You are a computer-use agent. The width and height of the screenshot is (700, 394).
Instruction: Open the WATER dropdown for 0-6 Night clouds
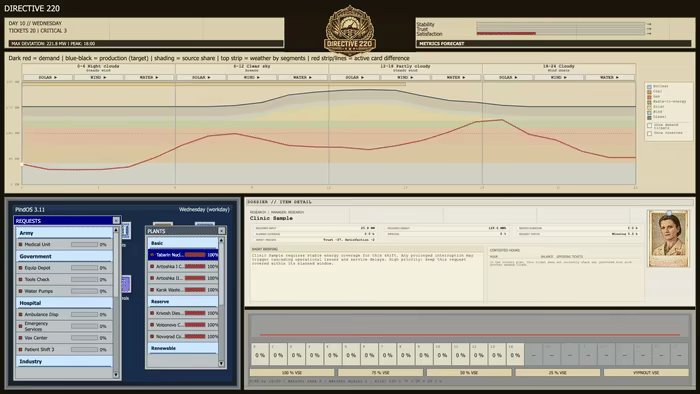click(x=149, y=77)
